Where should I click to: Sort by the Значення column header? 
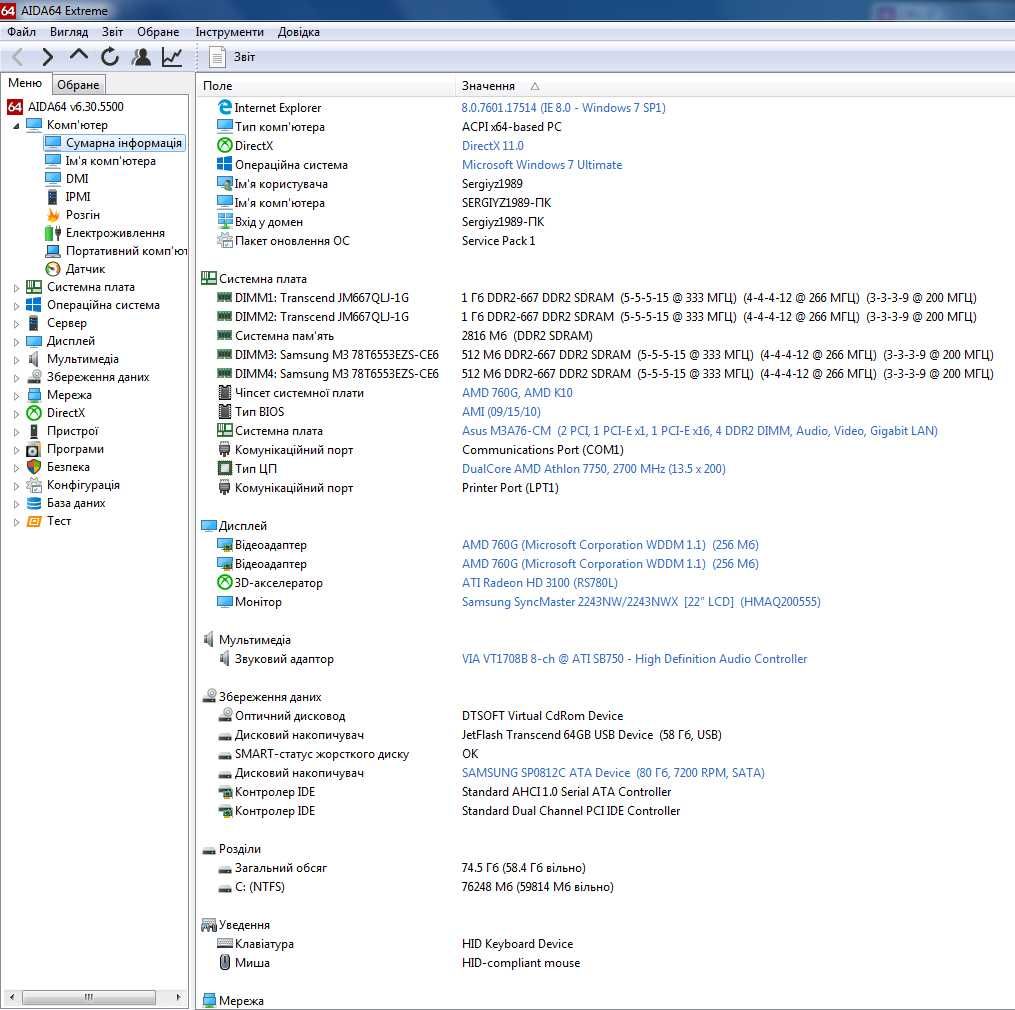(x=735, y=85)
